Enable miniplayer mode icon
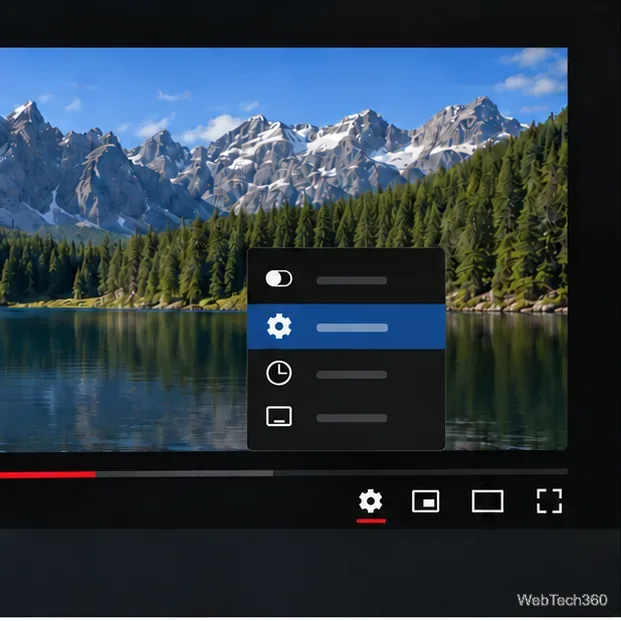This screenshot has width=621, height=621. pos(425,501)
